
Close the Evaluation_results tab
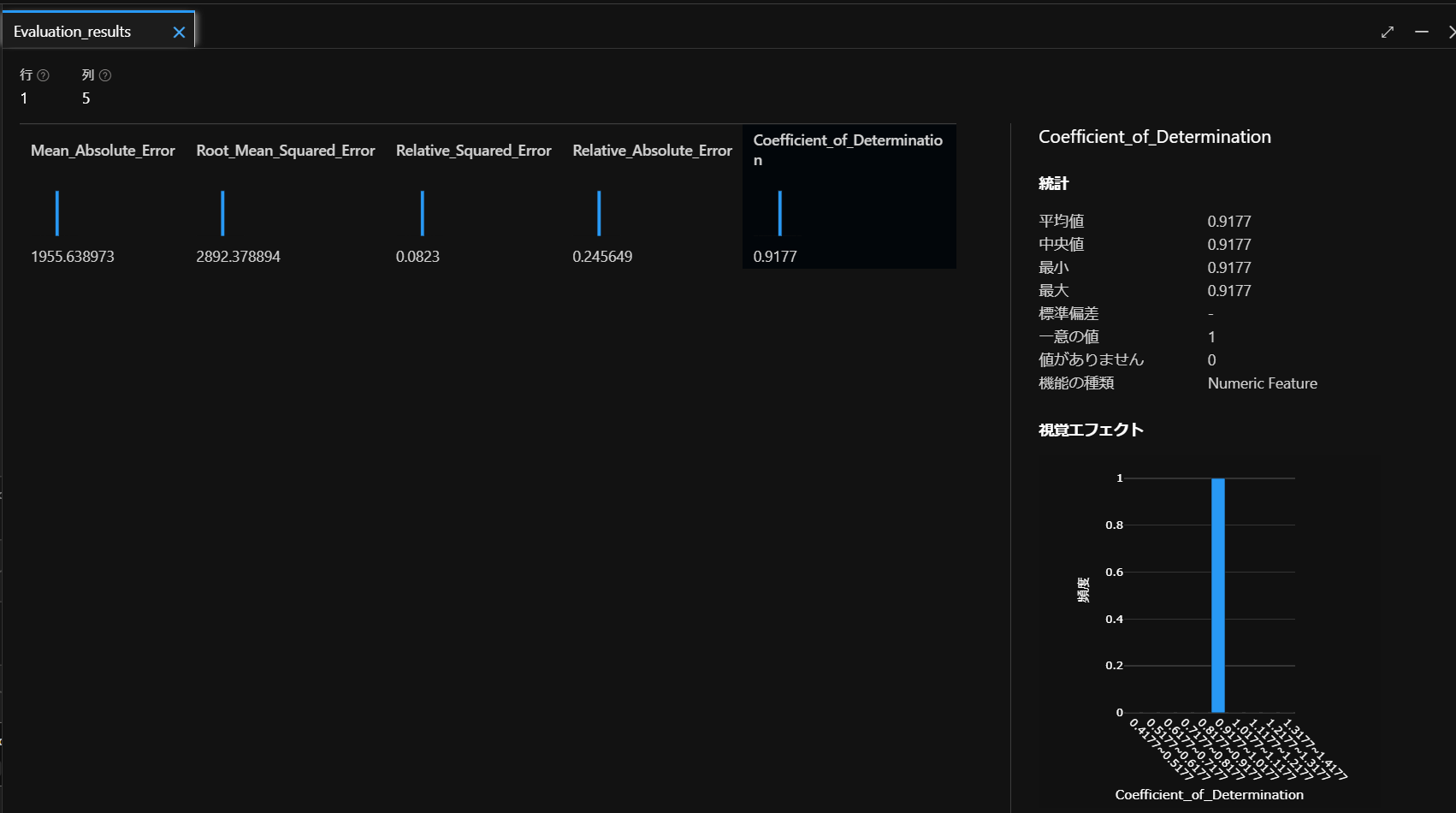pos(179,33)
